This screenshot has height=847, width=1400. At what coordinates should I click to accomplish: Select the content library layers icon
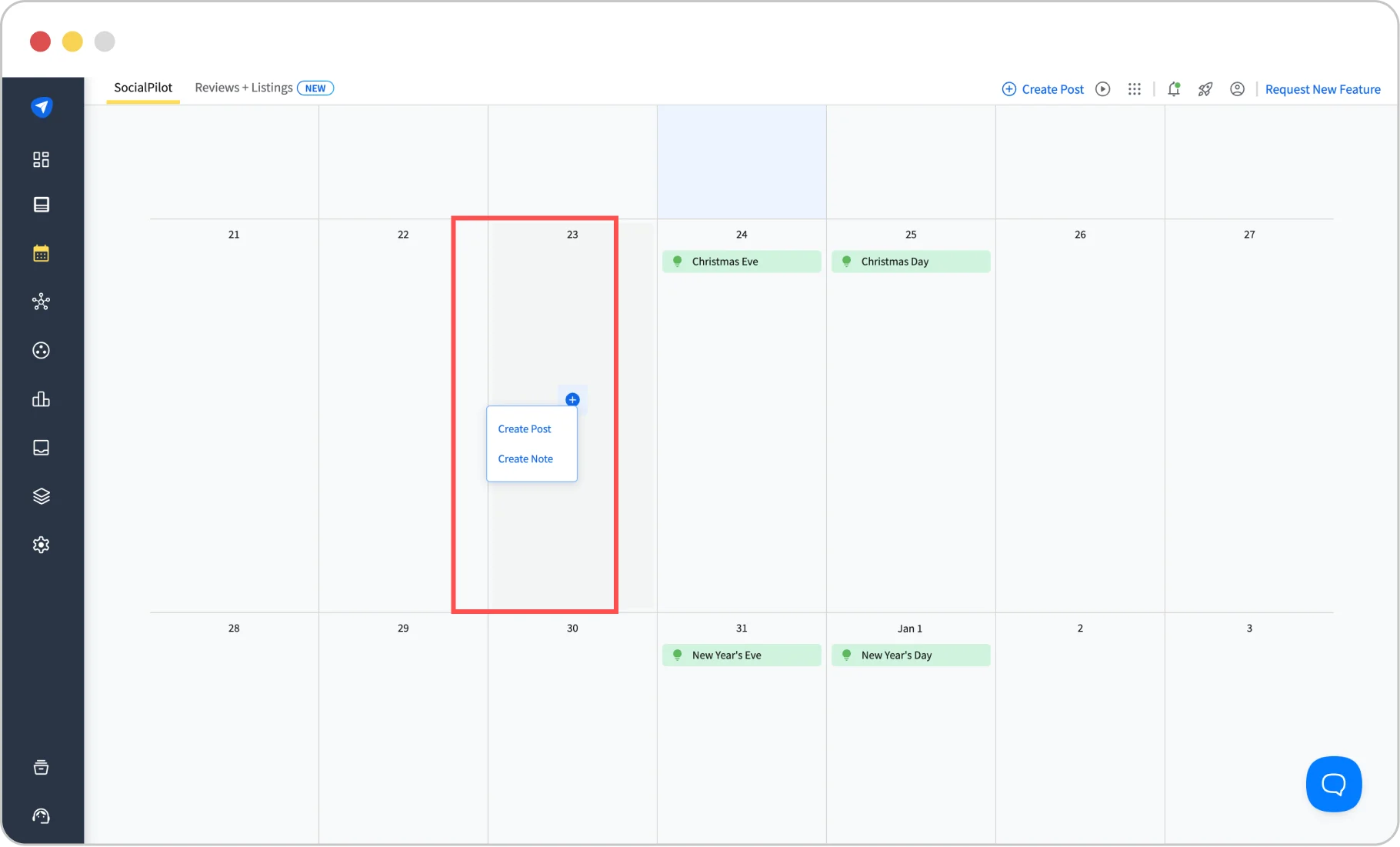click(x=41, y=495)
